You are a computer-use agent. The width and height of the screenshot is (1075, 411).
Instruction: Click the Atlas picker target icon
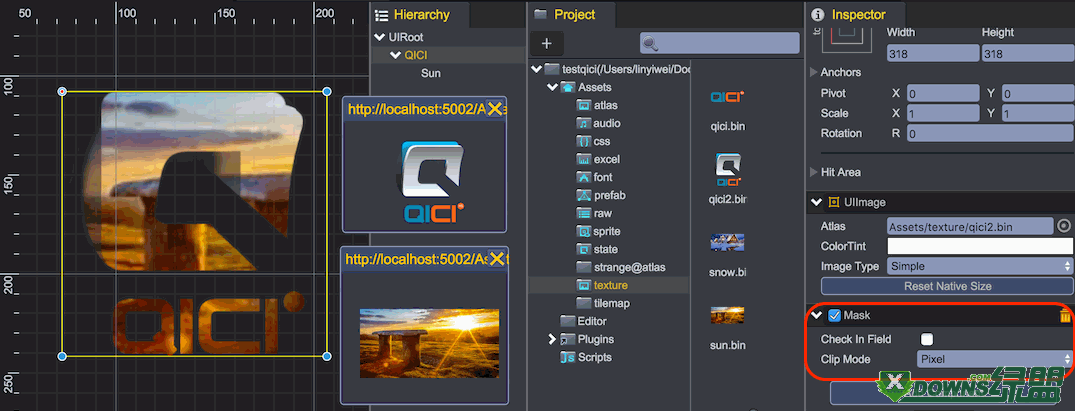click(1064, 226)
